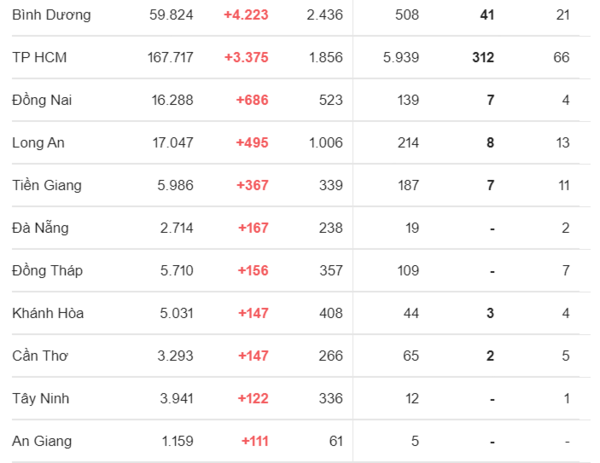Click the bold 312 deaths value
The height and width of the screenshot is (463, 600).
(483, 57)
